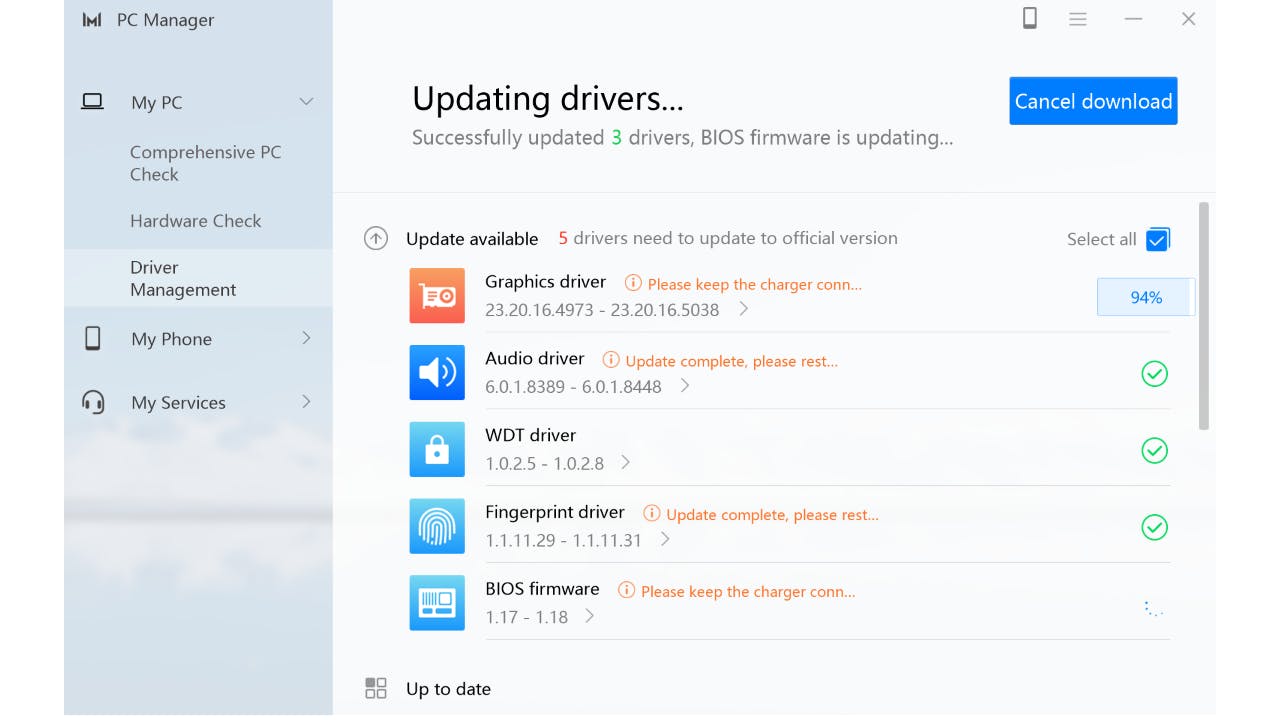Click the Audio driver green completion checkmark

(1155, 373)
